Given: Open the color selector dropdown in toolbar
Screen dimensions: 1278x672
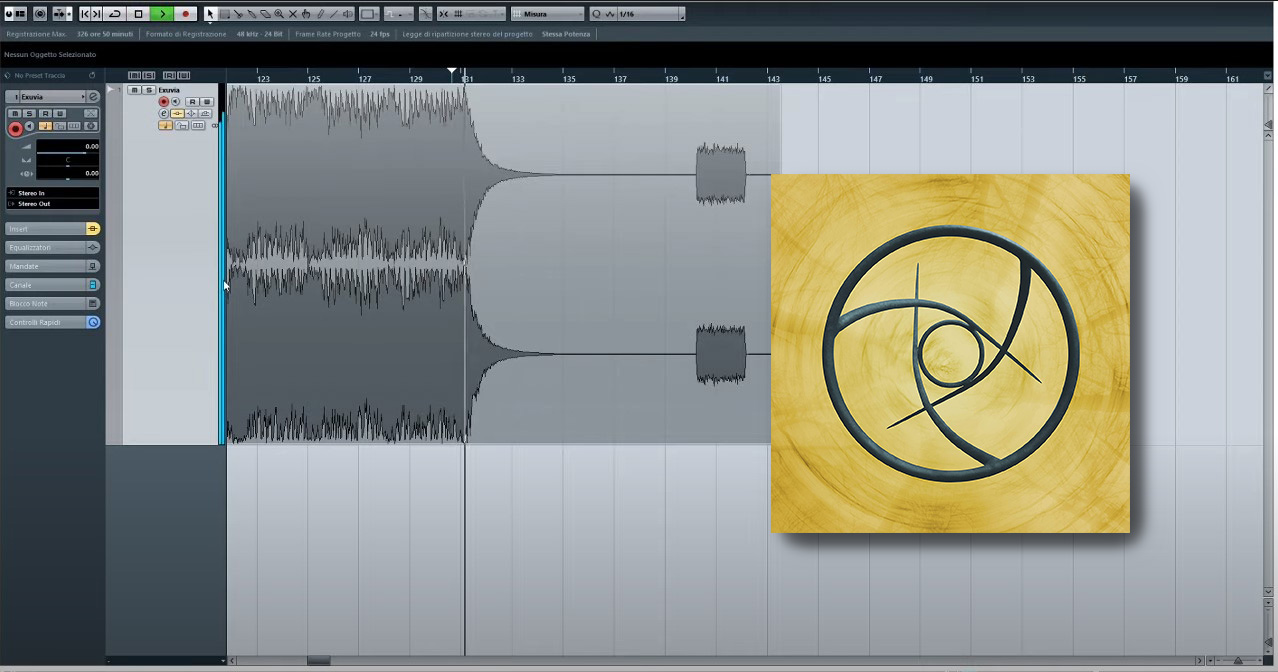Looking at the screenshot, I should point(369,14).
